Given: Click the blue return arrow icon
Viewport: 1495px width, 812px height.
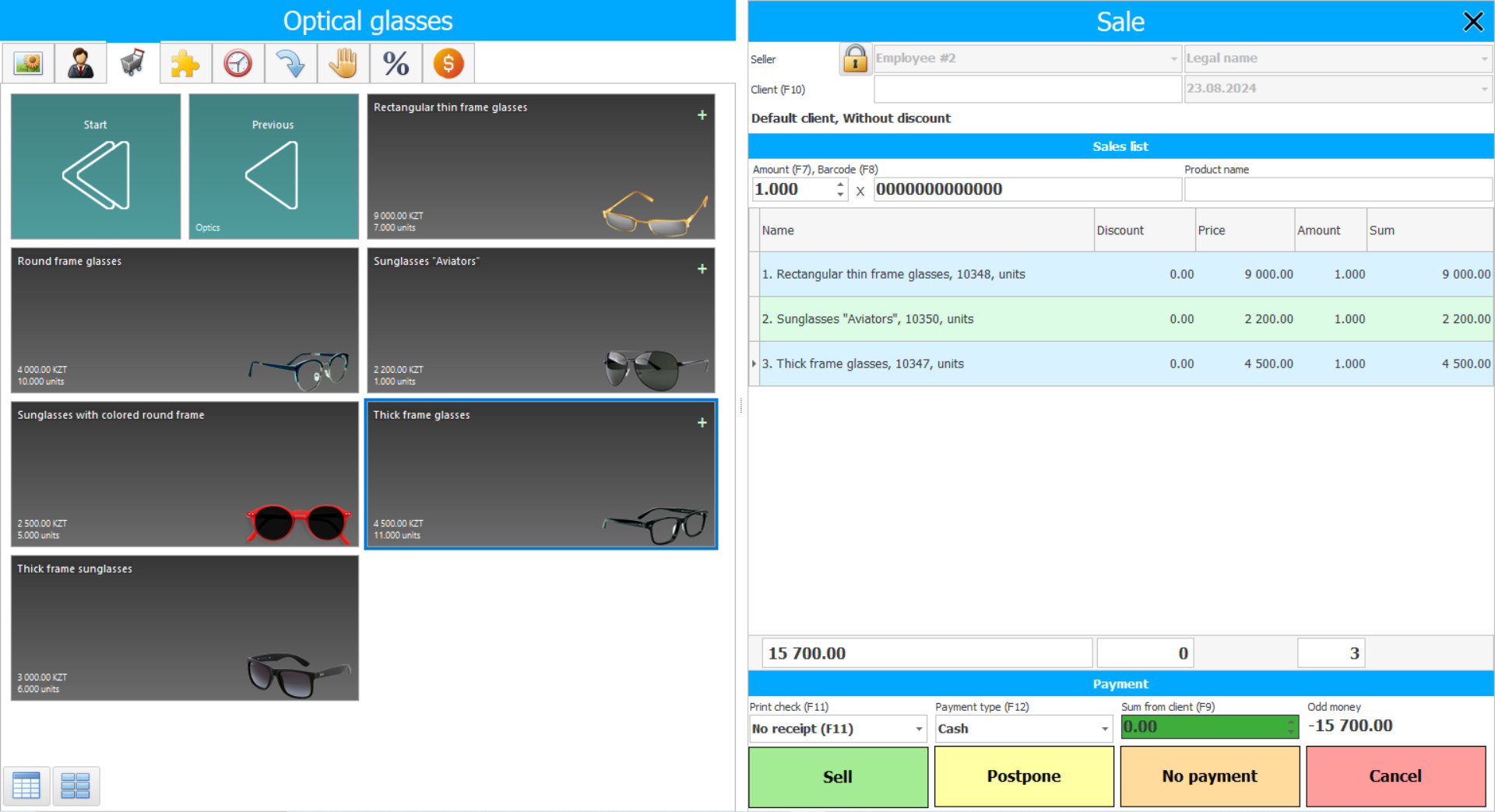Looking at the screenshot, I should tap(290, 62).
